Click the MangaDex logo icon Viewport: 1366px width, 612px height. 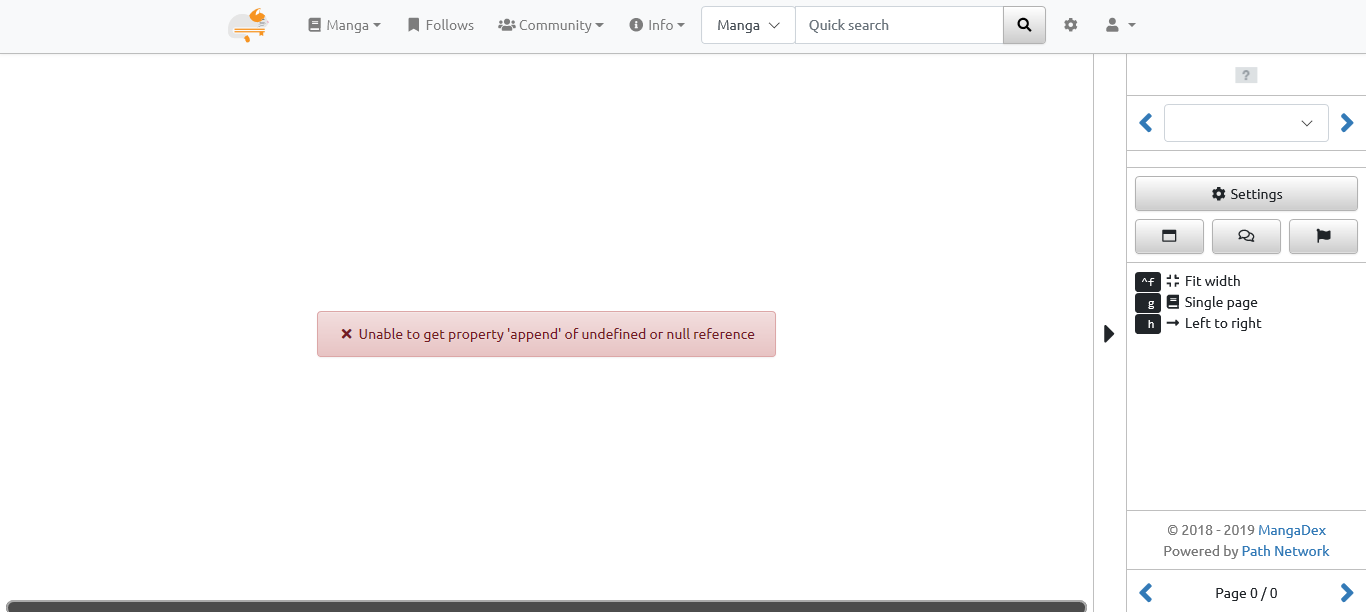(x=248, y=25)
